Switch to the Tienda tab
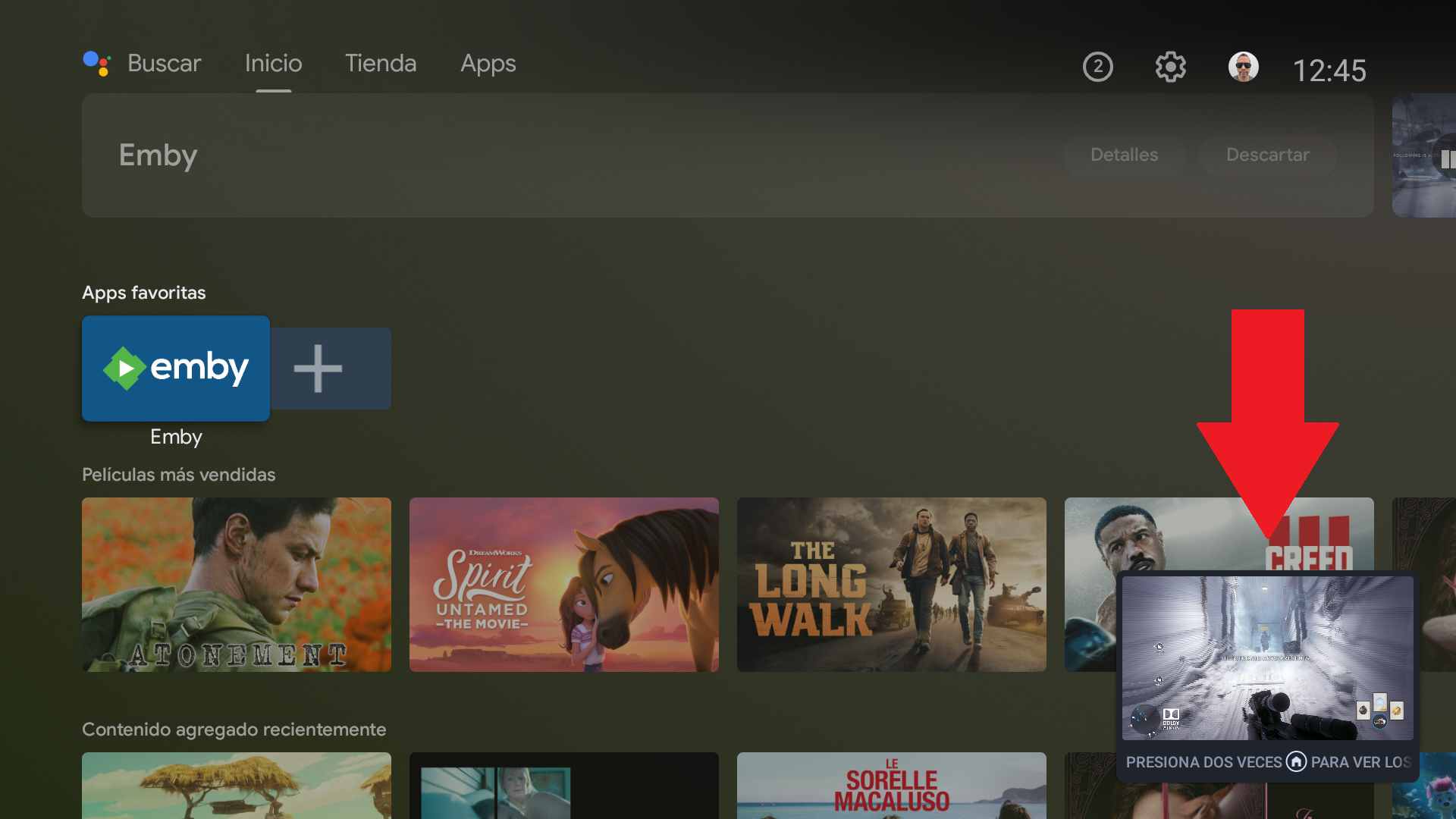This screenshot has height=819, width=1456. click(x=381, y=64)
